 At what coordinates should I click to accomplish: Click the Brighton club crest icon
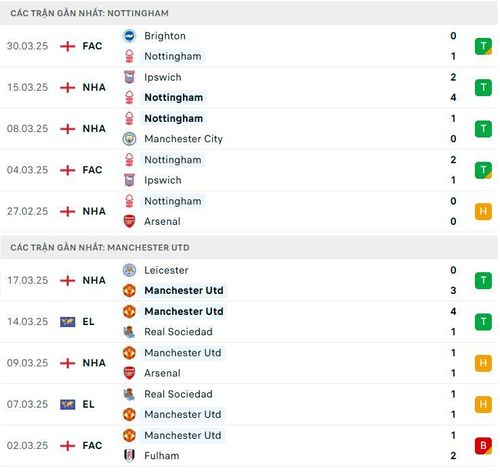(129, 36)
